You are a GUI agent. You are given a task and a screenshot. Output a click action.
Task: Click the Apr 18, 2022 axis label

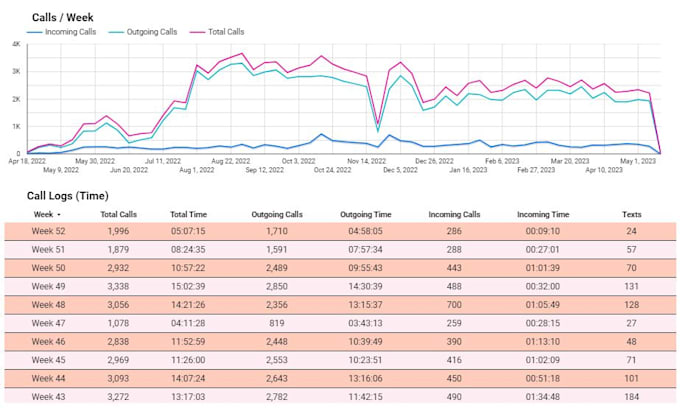(x=27, y=161)
